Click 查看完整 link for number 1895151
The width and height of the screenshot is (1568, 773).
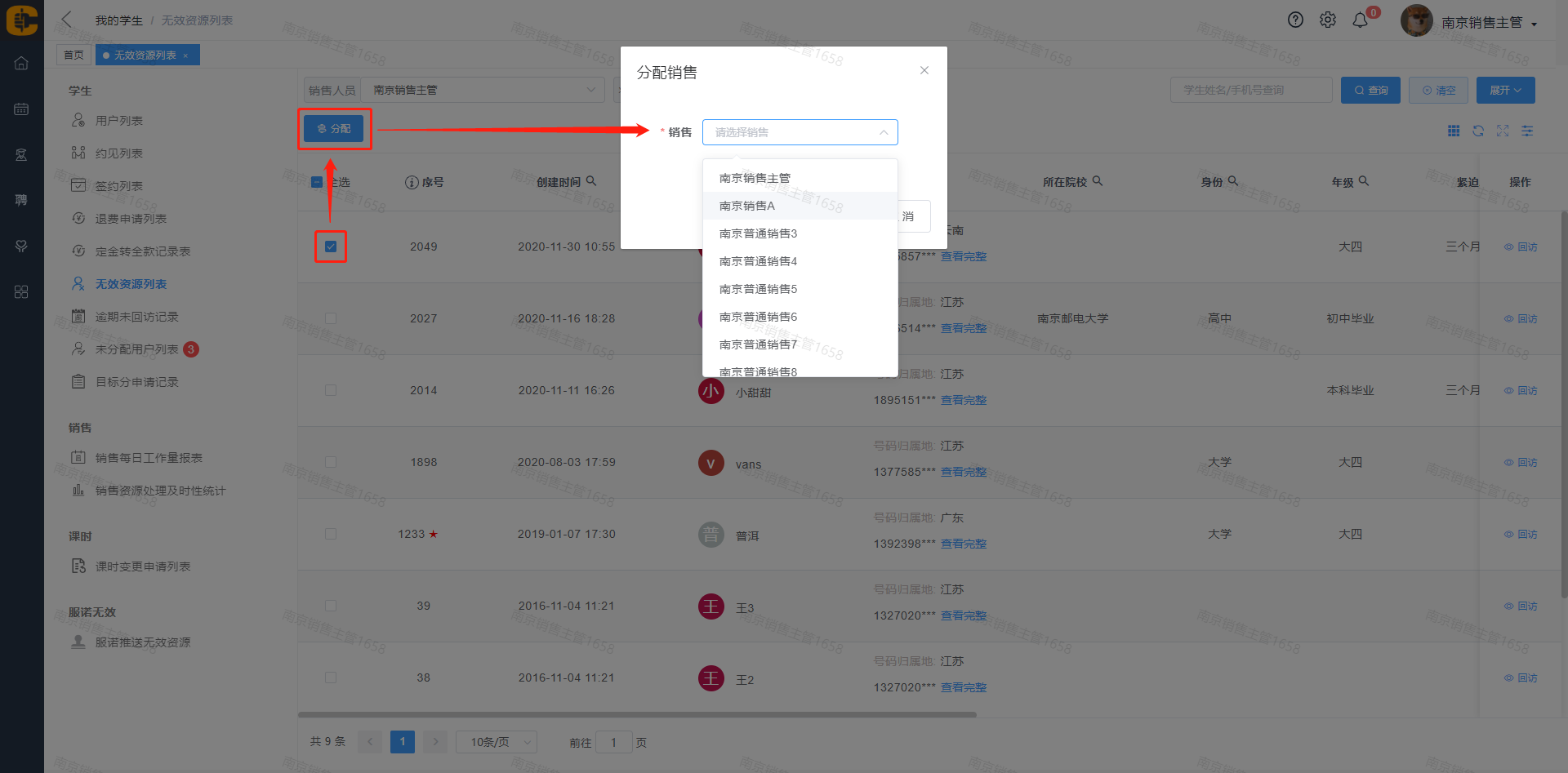pyautogui.click(x=964, y=400)
